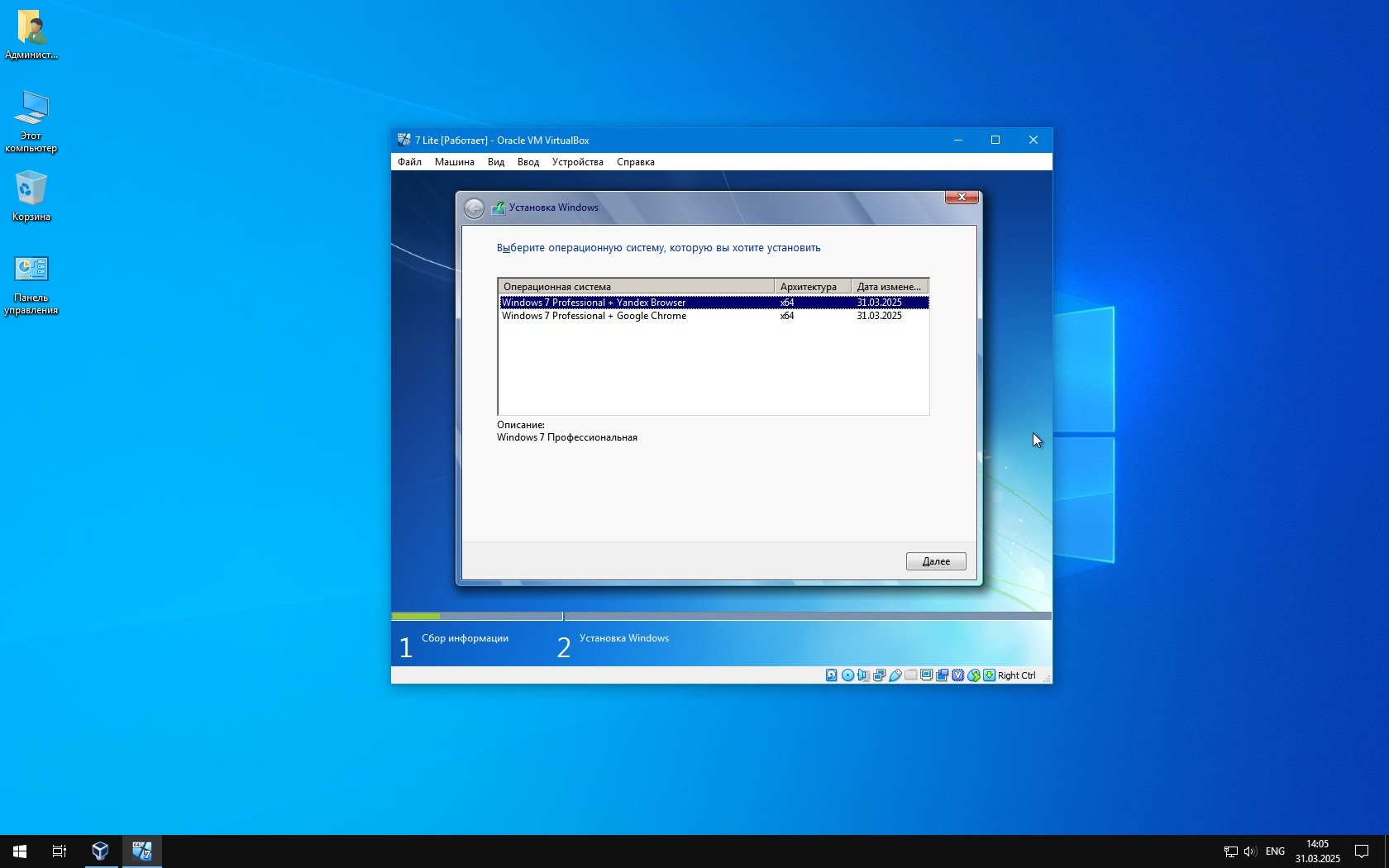
Task: Open Task View on the taskbar
Action: click(x=60, y=851)
